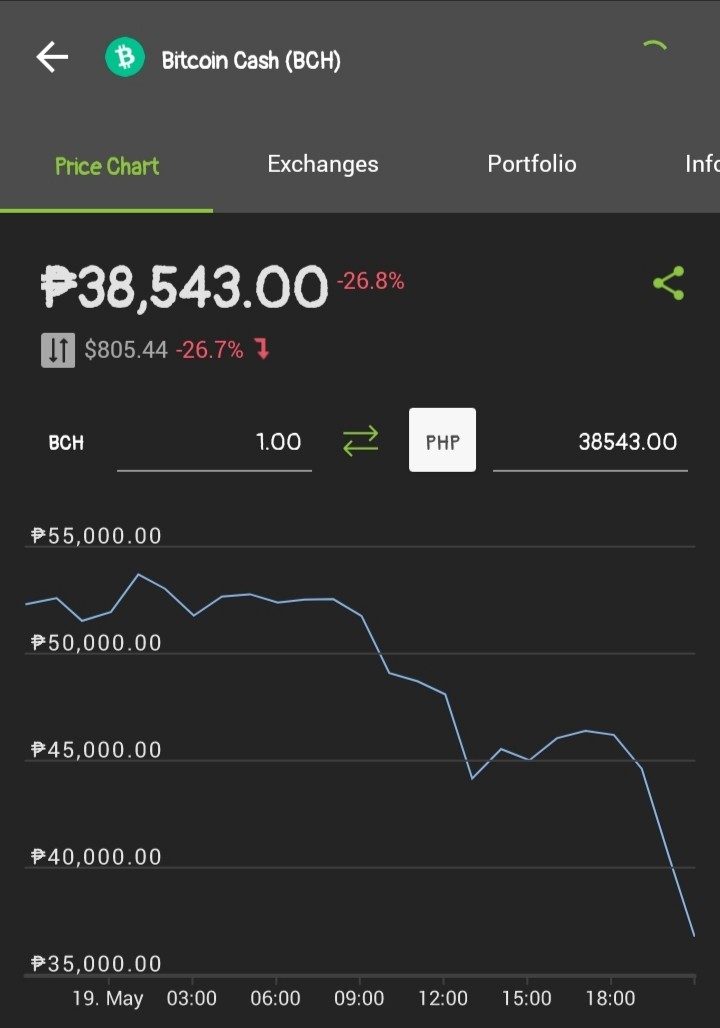Screen dimensions: 720x1028
Task: Tap the BCH currency label
Action: tap(66, 443)
